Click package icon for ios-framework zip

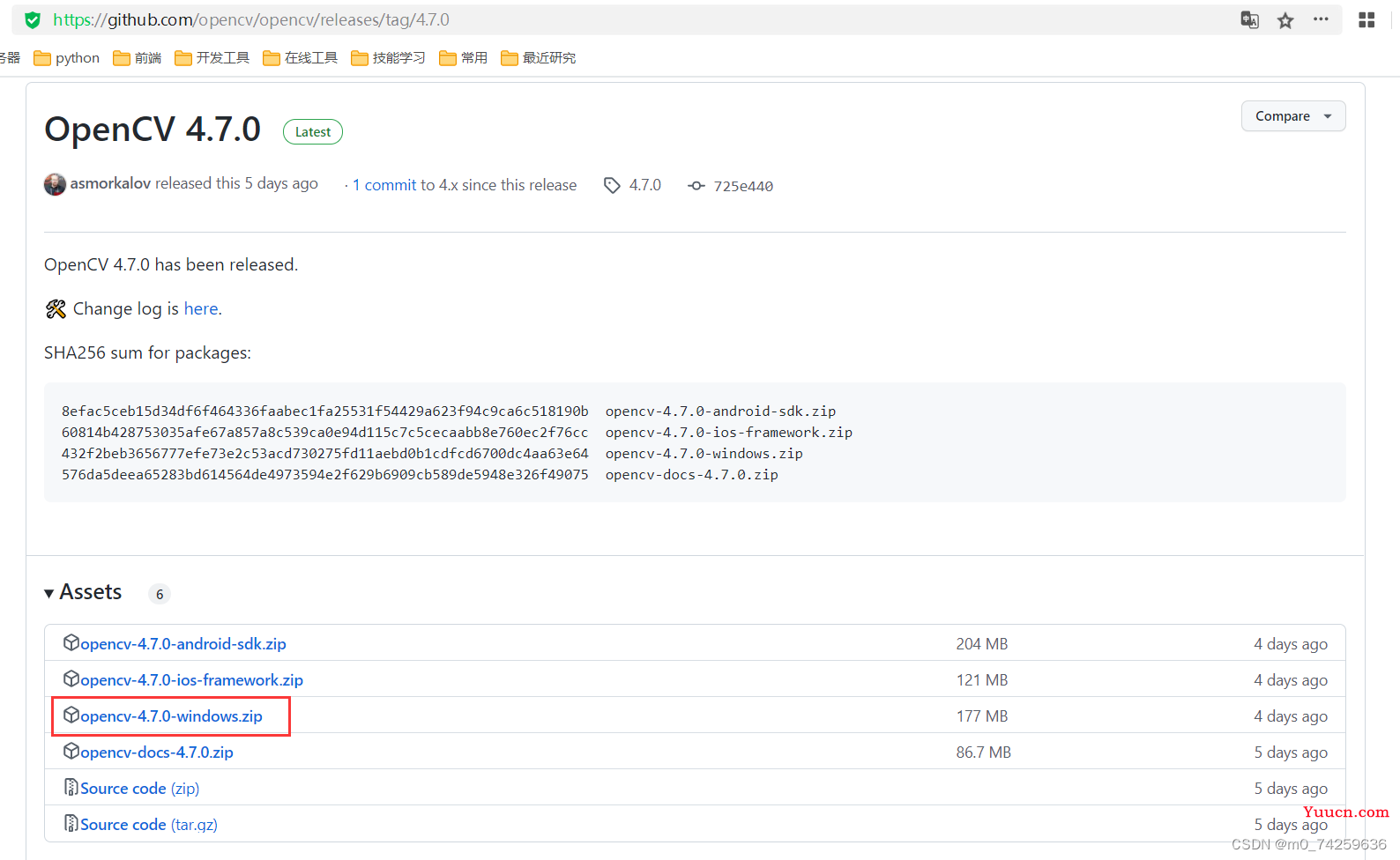coord(71,678)
